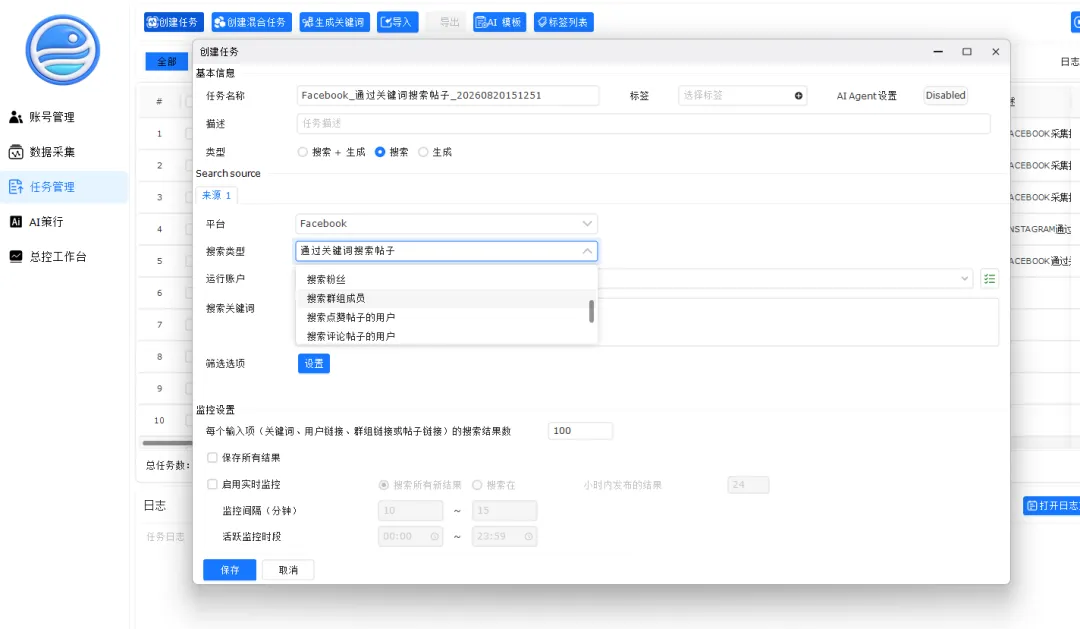
Task: Click the green list icon beside 运行账户
Action: [x=990, y=279]
